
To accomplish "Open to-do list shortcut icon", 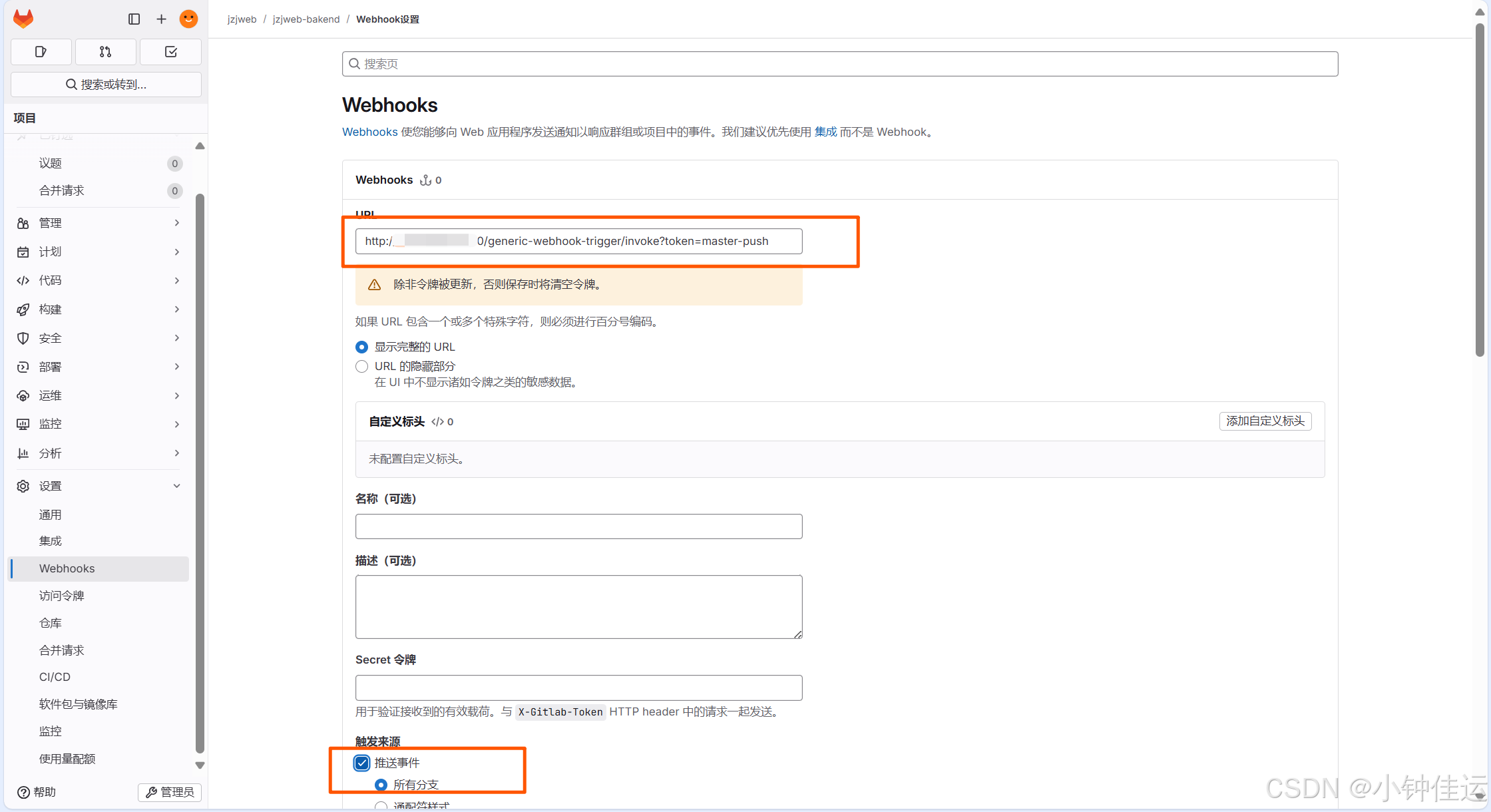I will coord(171,52).
